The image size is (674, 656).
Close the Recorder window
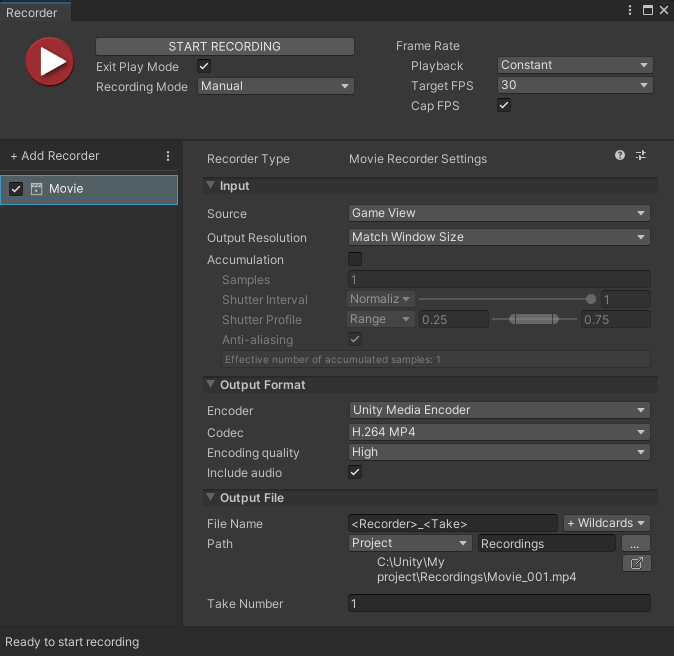point(664,10)
